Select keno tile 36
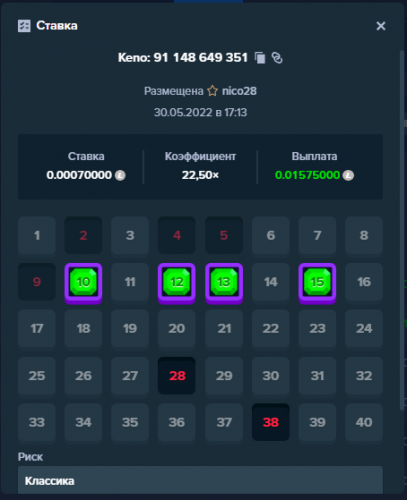The width and height of the screenshot is (407, 500). point(177,423)
